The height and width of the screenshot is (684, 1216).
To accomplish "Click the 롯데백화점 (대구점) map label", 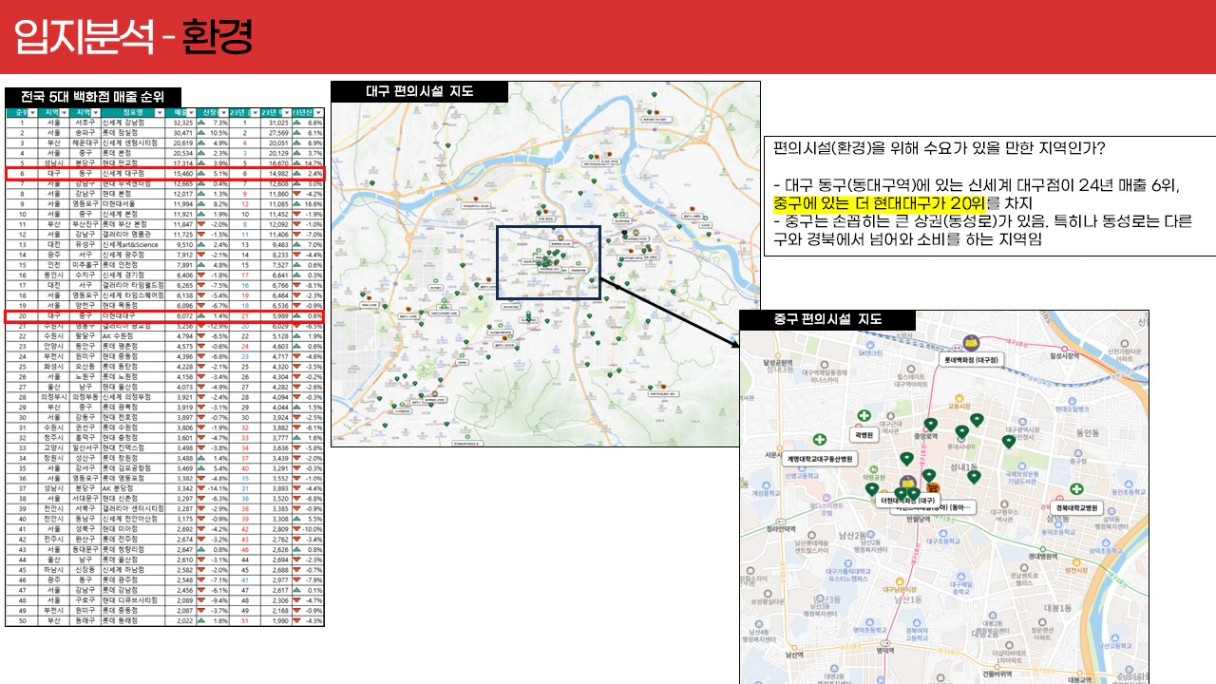I will 973,359.
